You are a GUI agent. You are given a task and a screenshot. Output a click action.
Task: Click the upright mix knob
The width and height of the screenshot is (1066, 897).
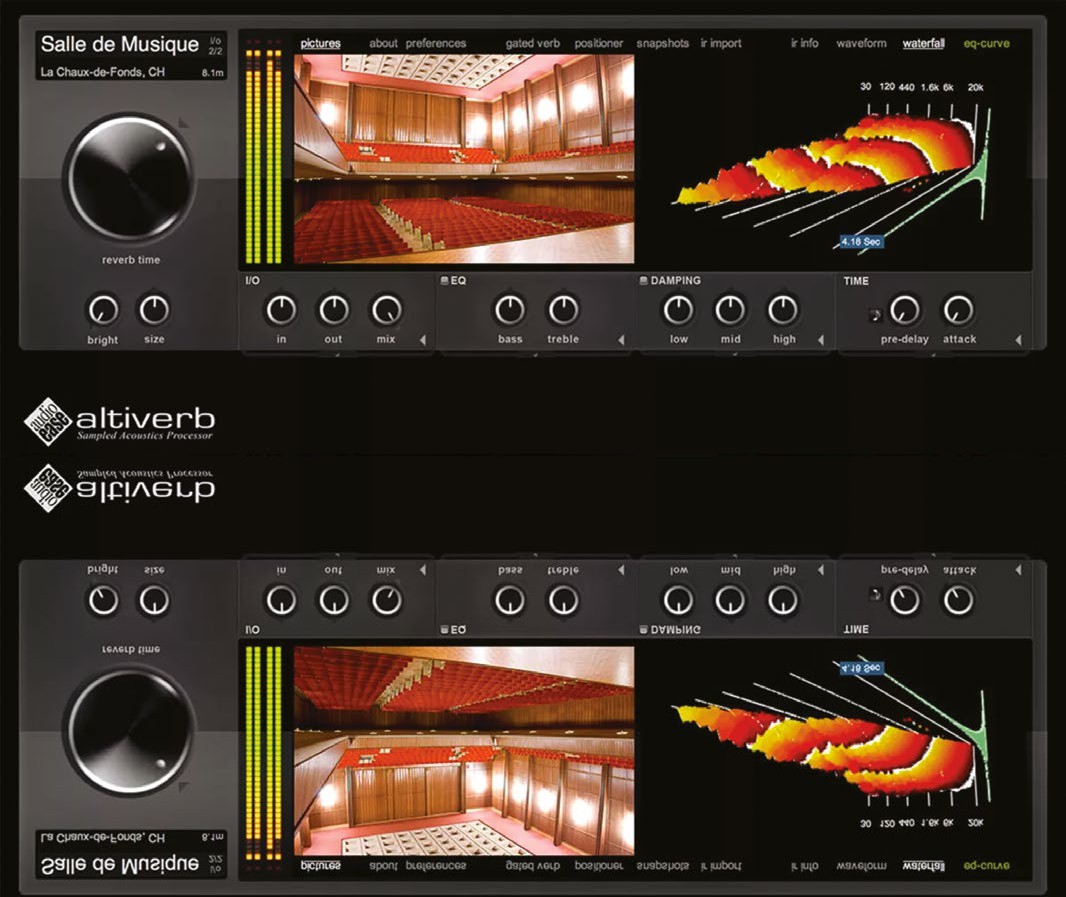tap(386, 310)
